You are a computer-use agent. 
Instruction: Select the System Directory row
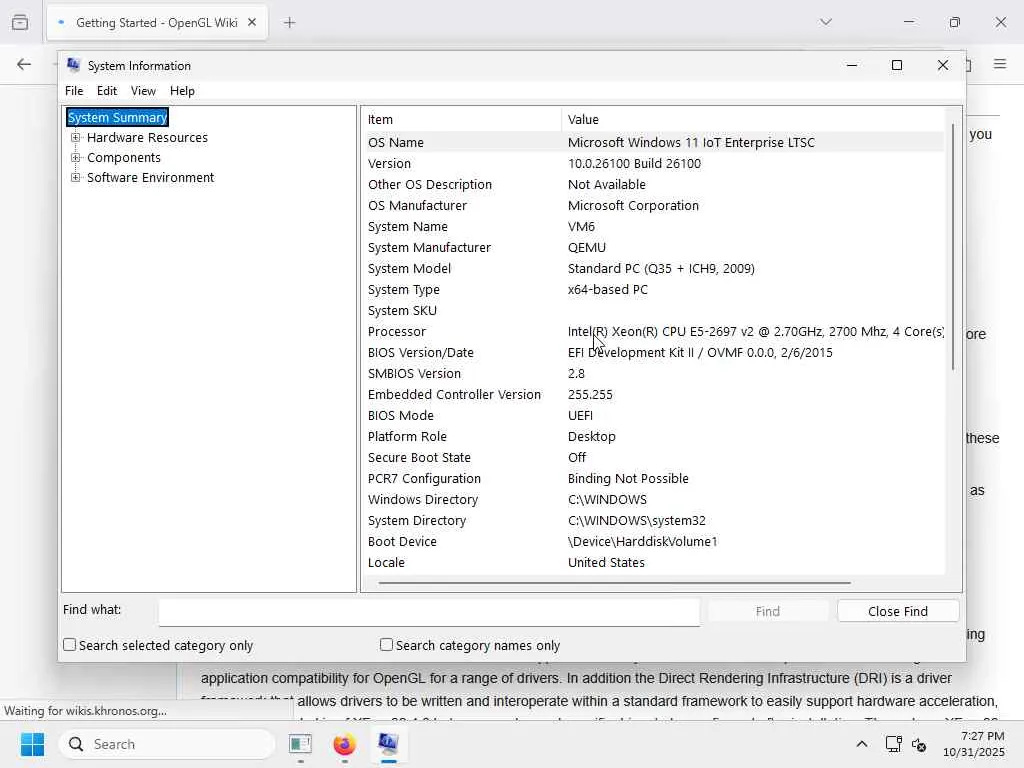653,520
